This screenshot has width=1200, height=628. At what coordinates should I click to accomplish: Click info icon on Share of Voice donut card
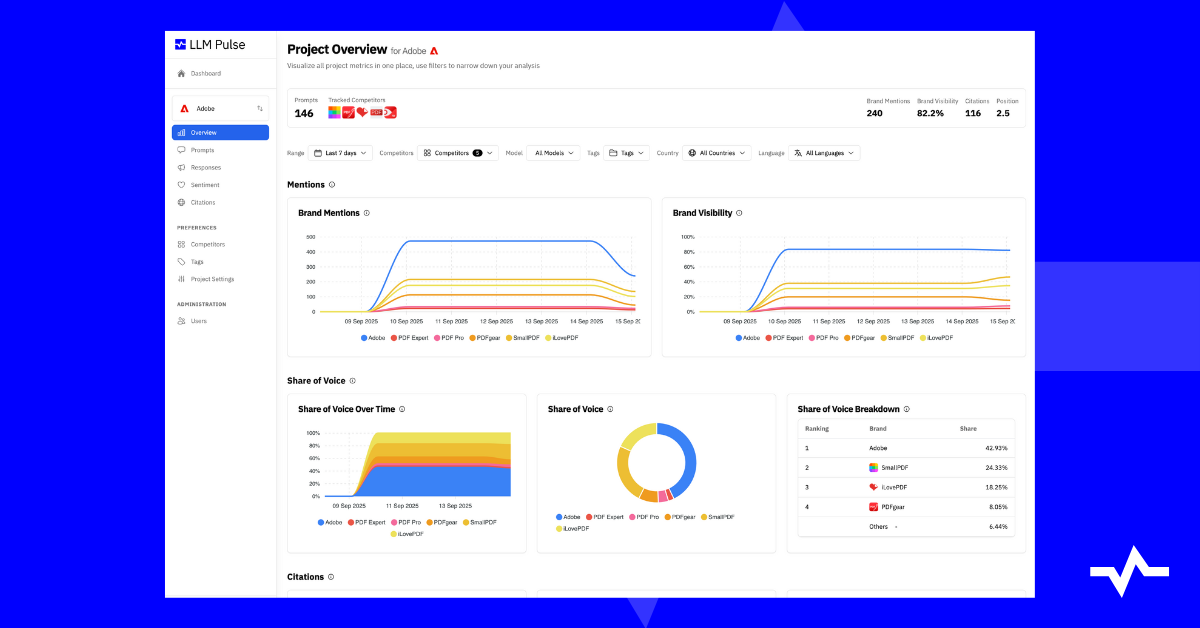pyautogui.click(x=610, y=409)
